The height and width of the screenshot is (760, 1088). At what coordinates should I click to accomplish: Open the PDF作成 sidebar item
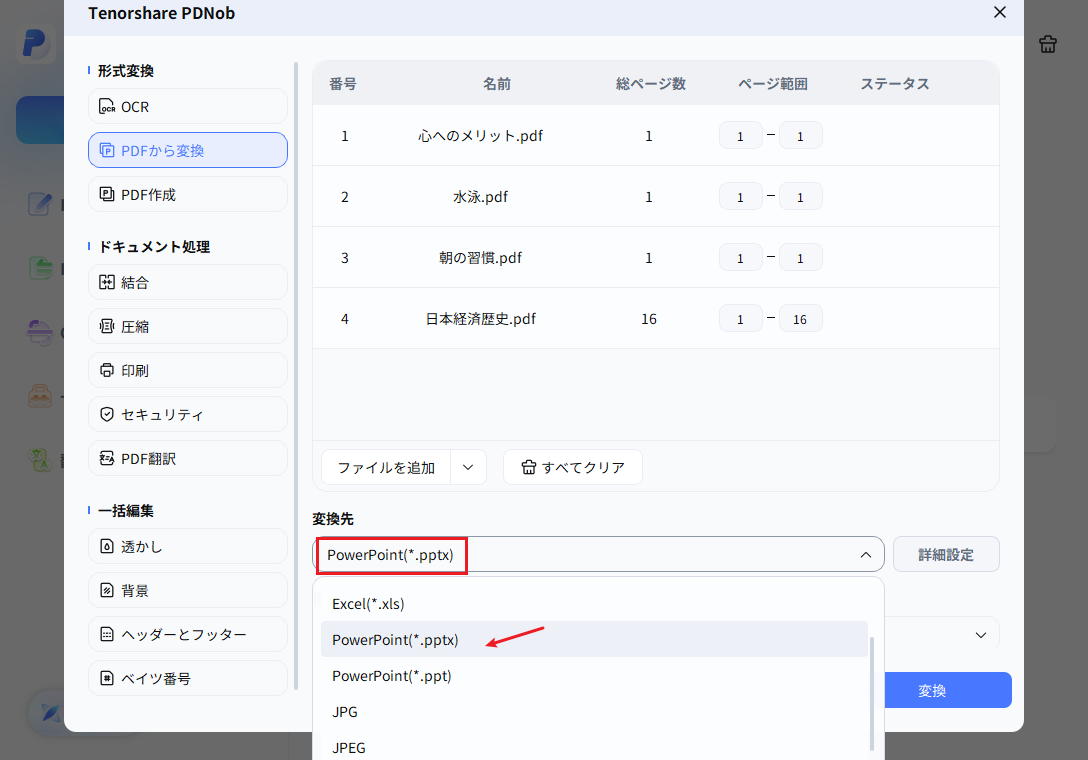pyautogui.click(x=187, y=194)
